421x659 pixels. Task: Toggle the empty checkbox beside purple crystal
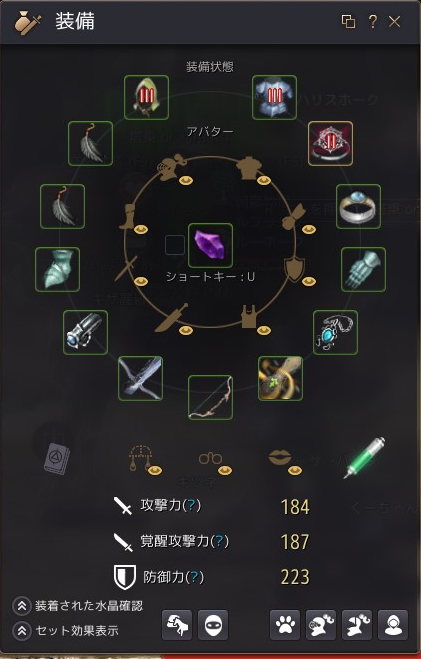click(175, 245)
